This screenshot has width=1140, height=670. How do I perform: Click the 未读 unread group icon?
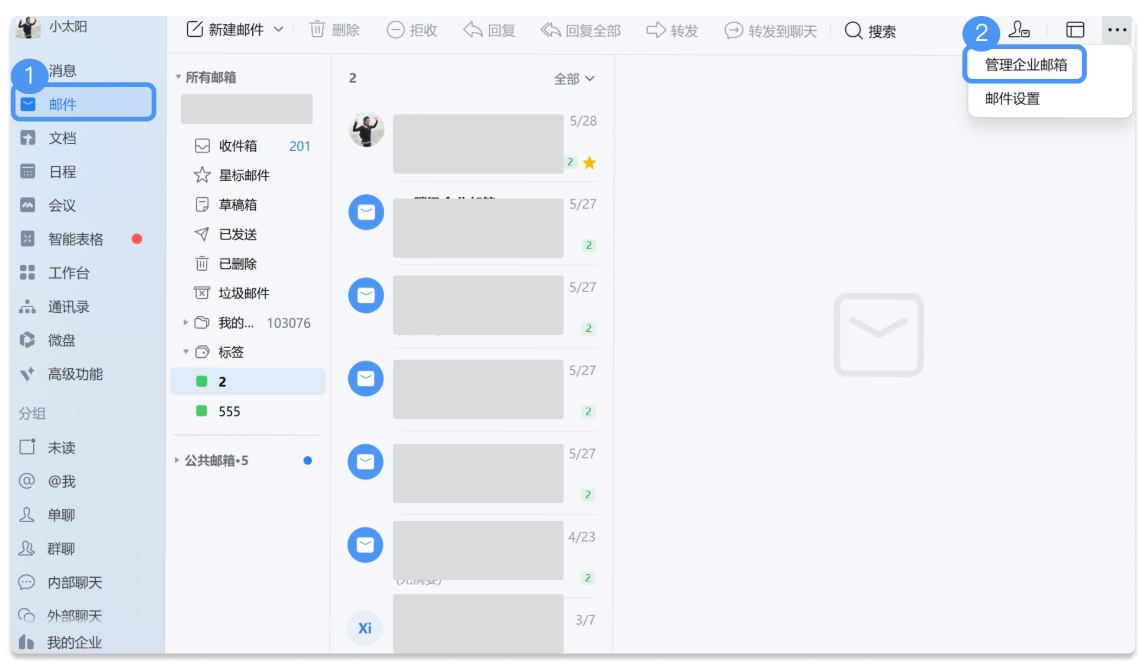(28, 447)
